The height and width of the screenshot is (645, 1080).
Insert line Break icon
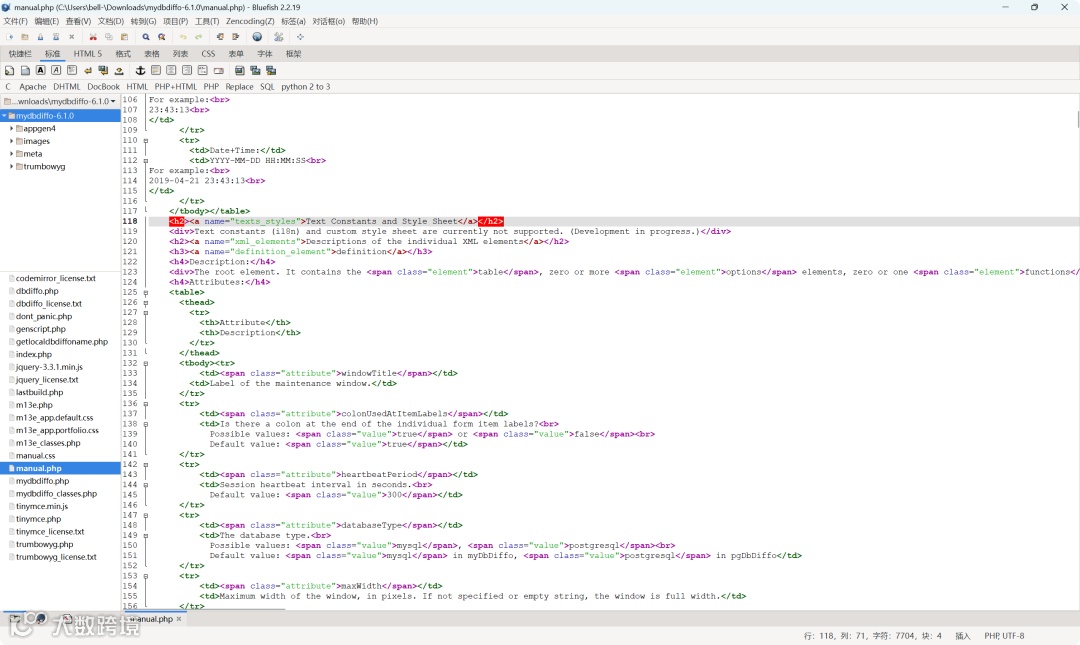pos(87,70)
